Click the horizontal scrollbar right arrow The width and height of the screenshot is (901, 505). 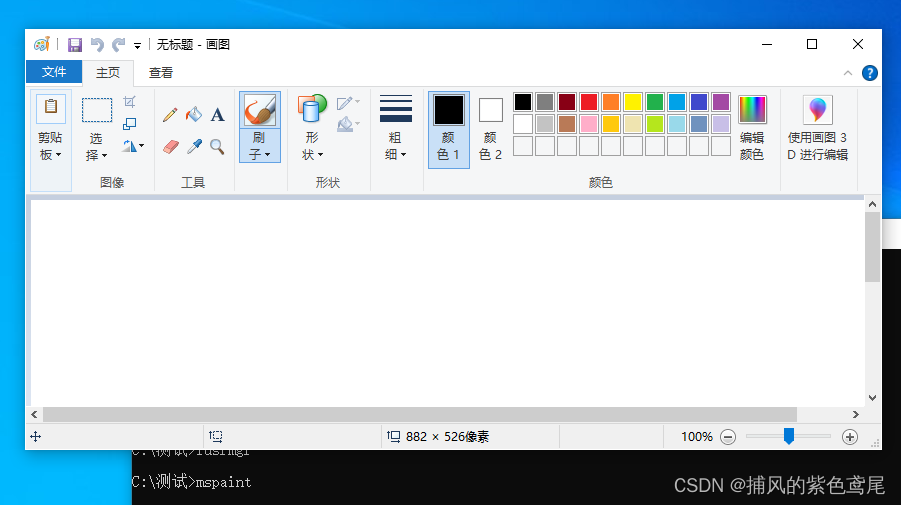(x=856, y=414)
